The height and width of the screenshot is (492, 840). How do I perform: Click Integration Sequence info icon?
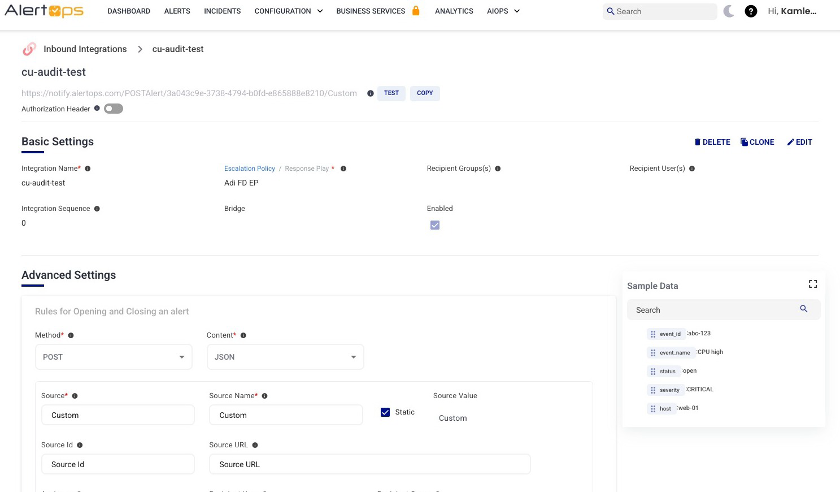[x=97, y=208]
